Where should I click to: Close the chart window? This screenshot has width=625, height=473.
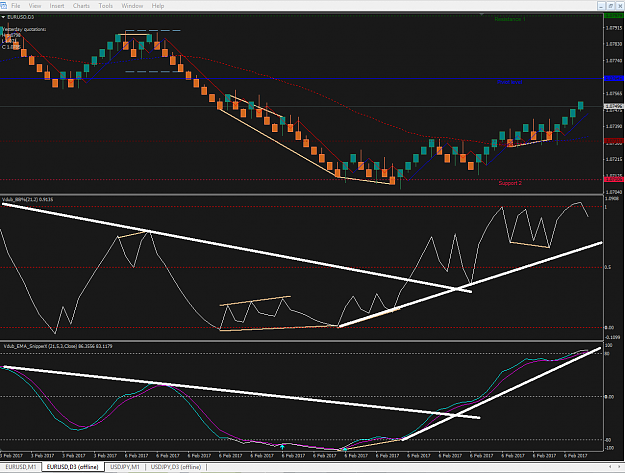tap(620, 6)
